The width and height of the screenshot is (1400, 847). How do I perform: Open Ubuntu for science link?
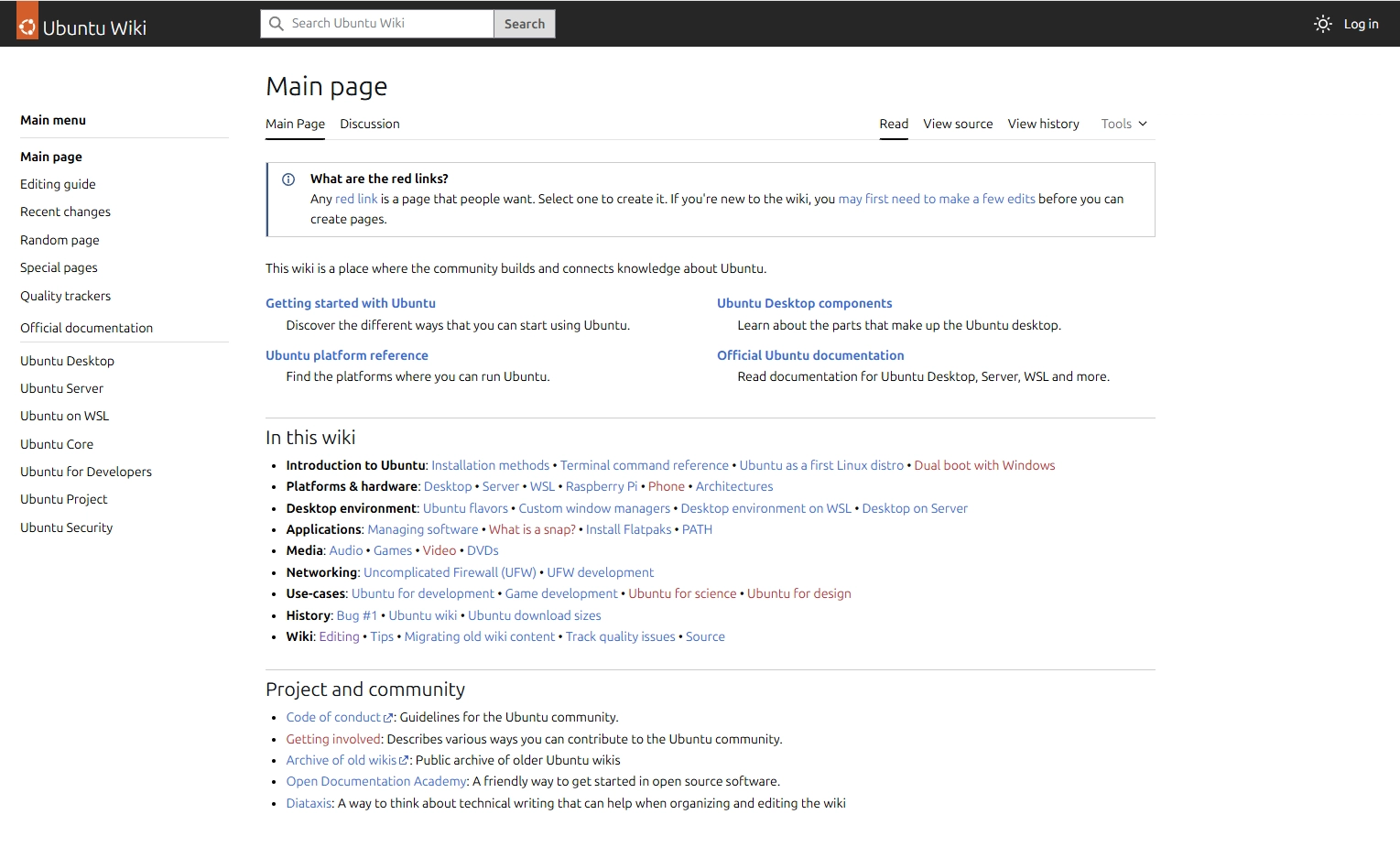682,593
